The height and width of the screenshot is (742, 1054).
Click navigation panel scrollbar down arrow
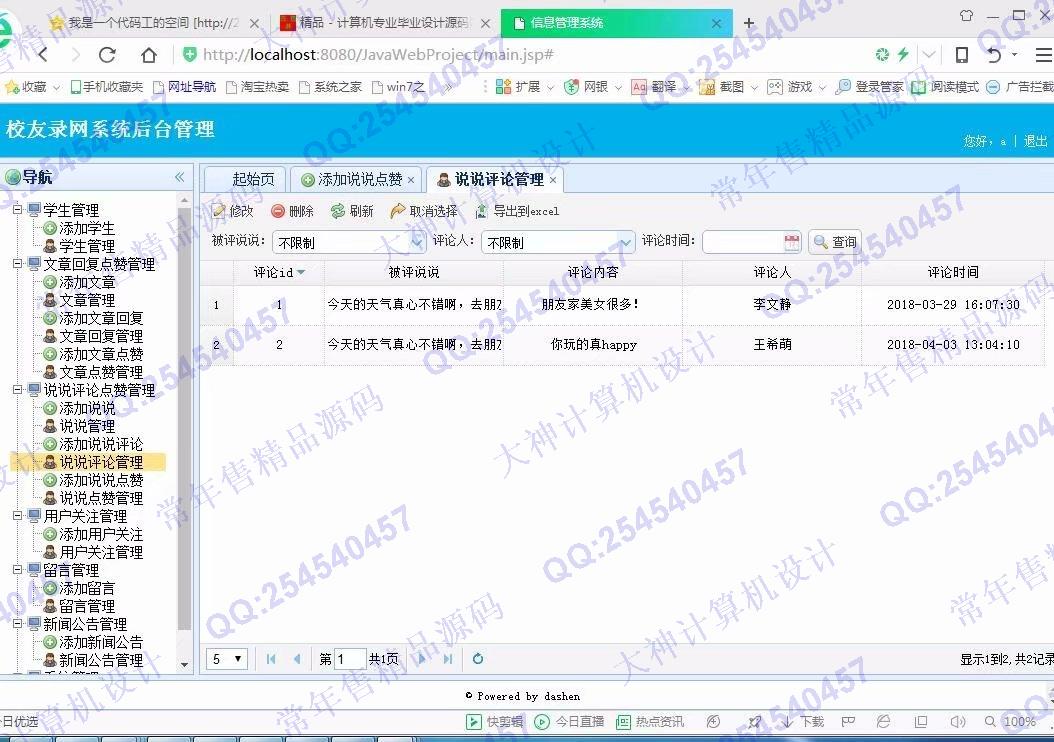pos(184,665)
